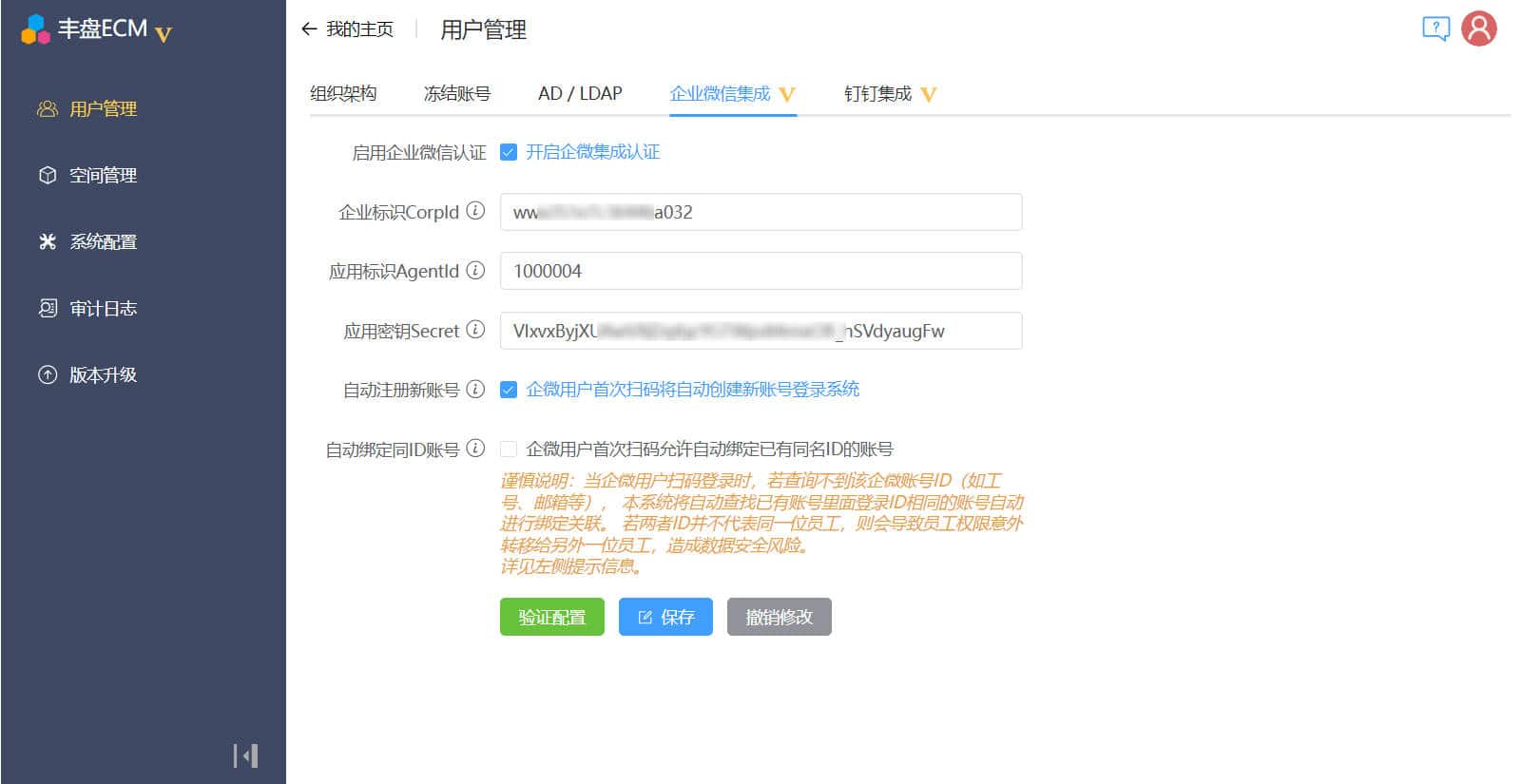
Task: Click info icon next to 自动绑定同ID账号
Action: pyautogui.click(x=476, y=449)
